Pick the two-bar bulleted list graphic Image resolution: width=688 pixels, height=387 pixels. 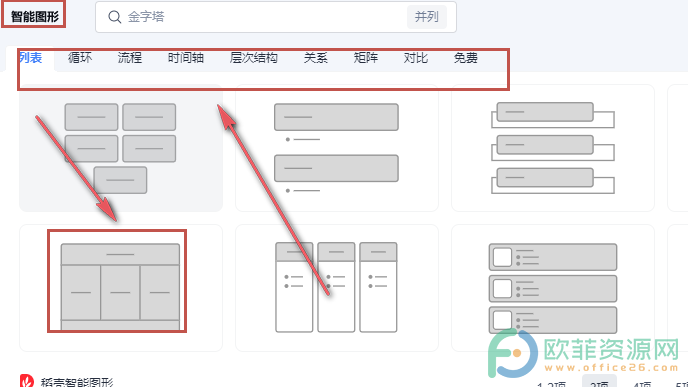tap(337, 148)
